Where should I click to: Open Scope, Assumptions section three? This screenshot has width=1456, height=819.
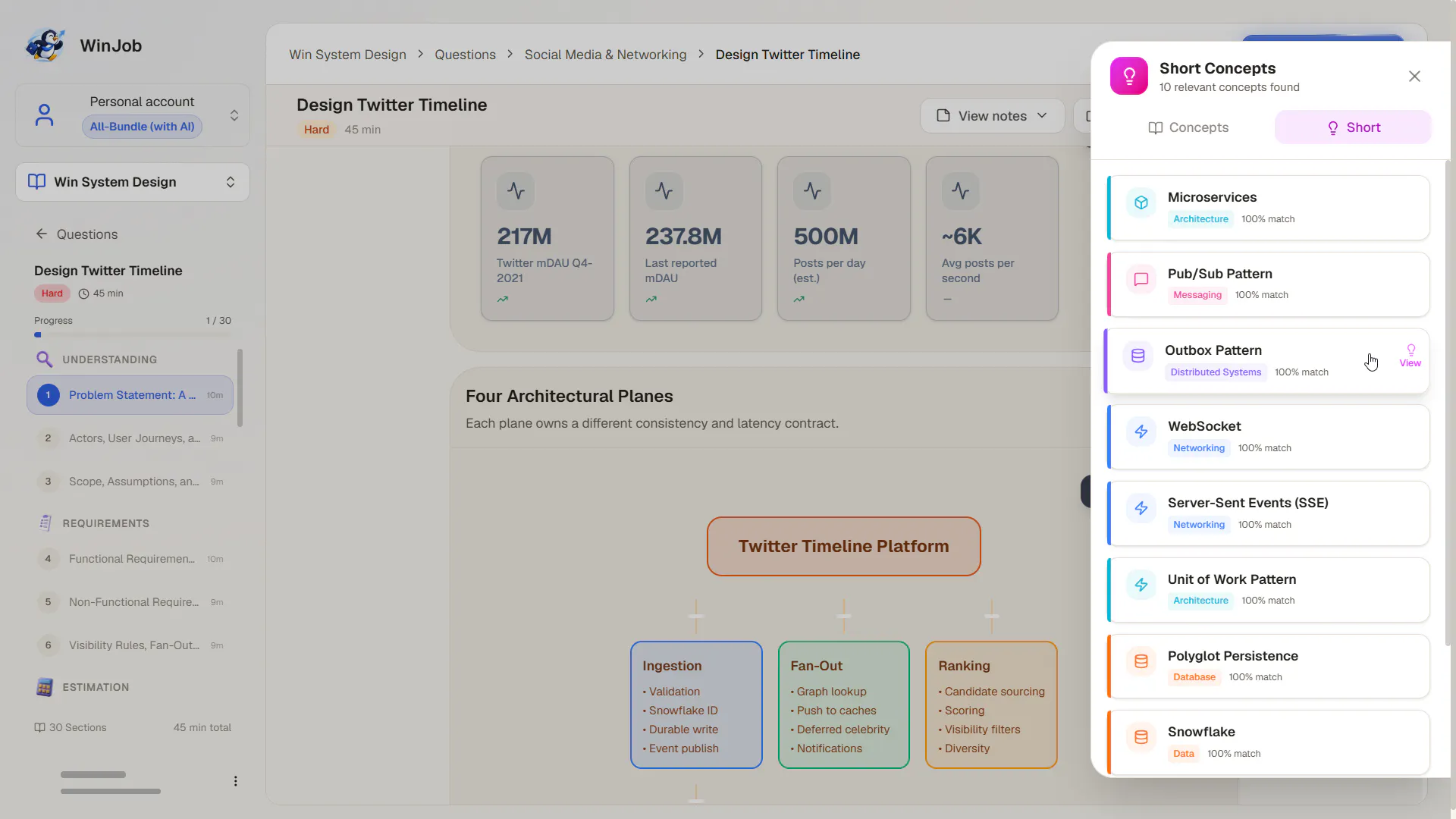130,482
